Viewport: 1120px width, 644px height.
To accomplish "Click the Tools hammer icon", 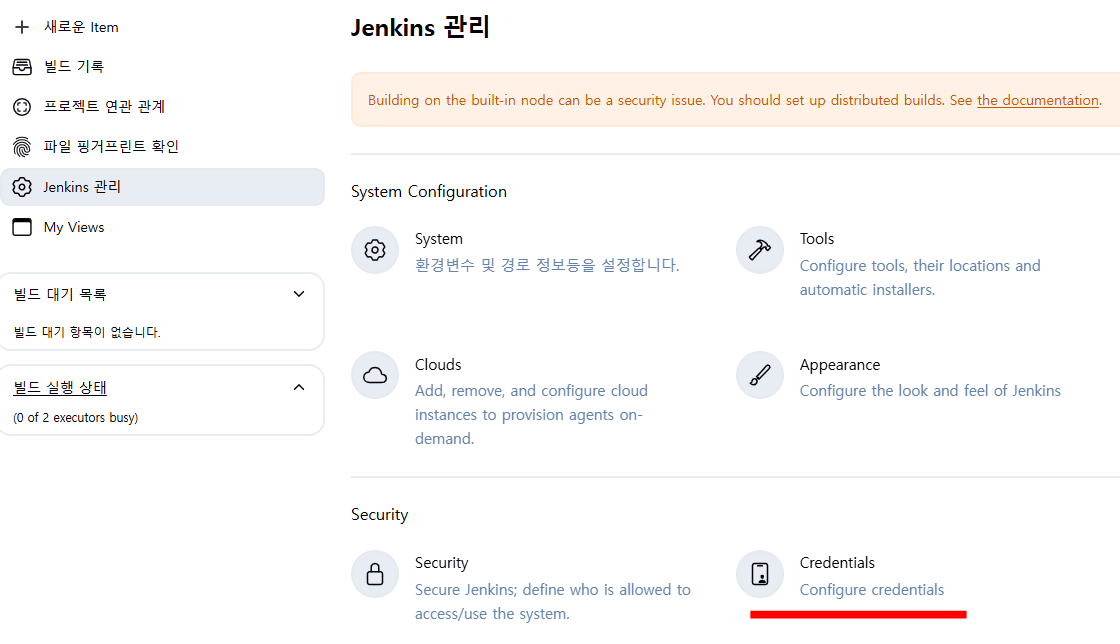I will (x=760, y=250).
